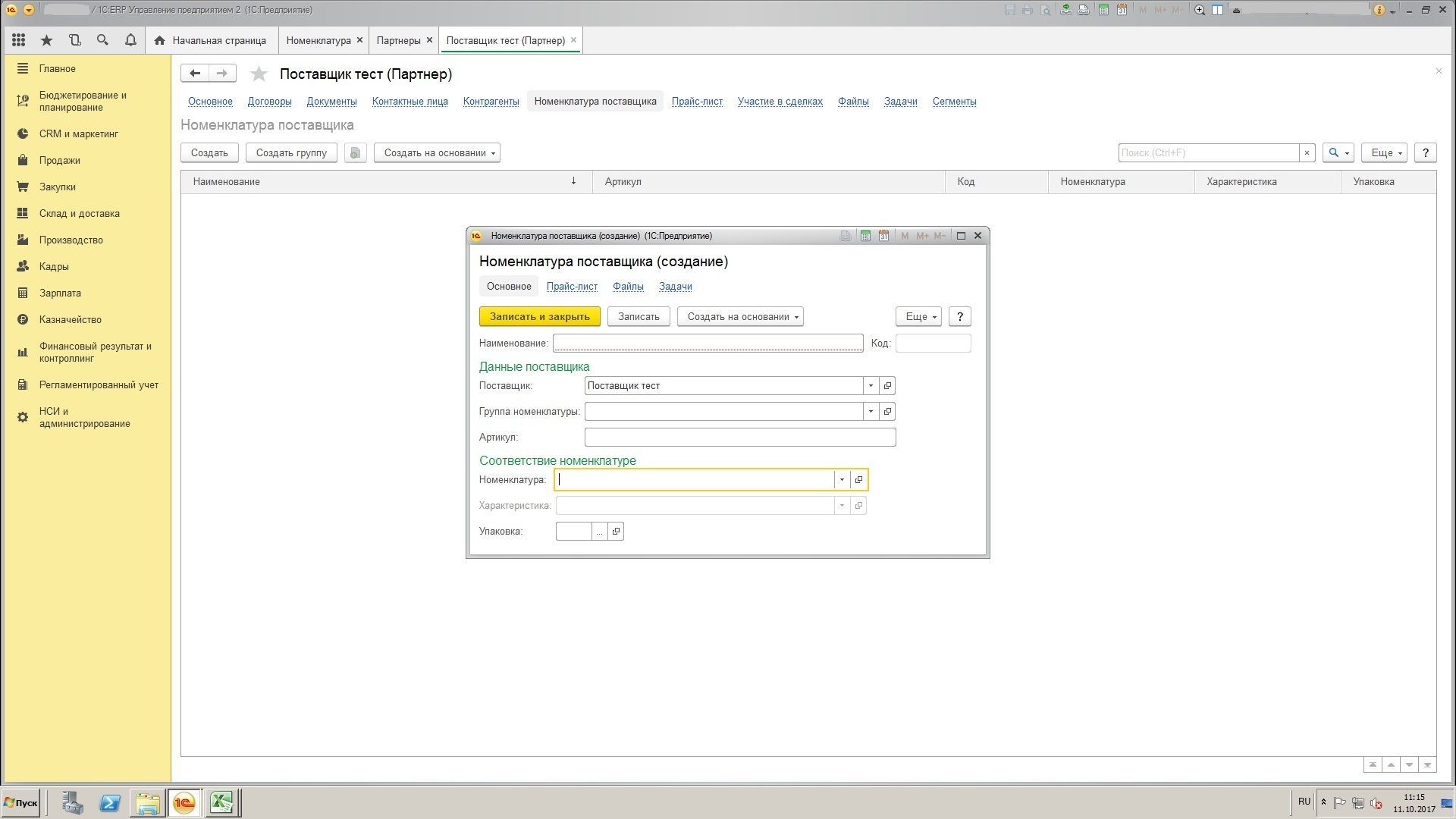Image resolution: width=1456 pixels, height=819 pixels.
Task: Toggle the panel layout icon in title bar
Action: tap(1218, 10)
